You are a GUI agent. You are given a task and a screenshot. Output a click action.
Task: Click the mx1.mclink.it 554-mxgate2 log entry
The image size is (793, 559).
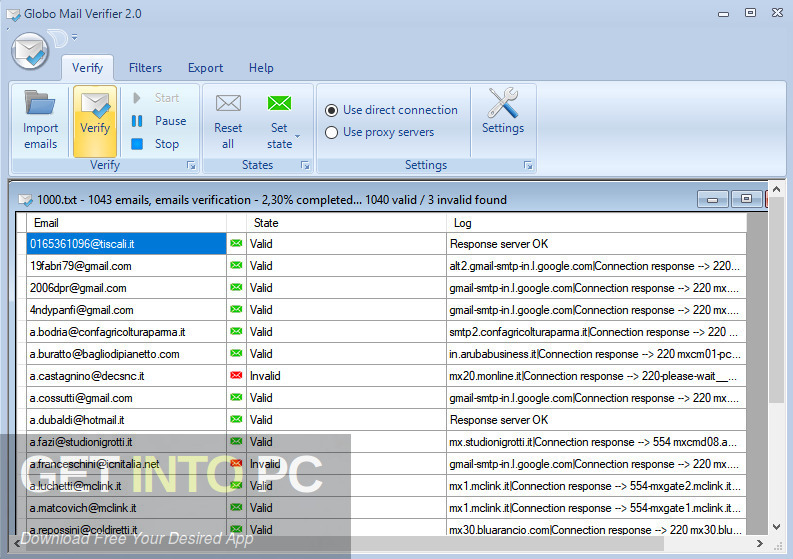tap(596, 486)
